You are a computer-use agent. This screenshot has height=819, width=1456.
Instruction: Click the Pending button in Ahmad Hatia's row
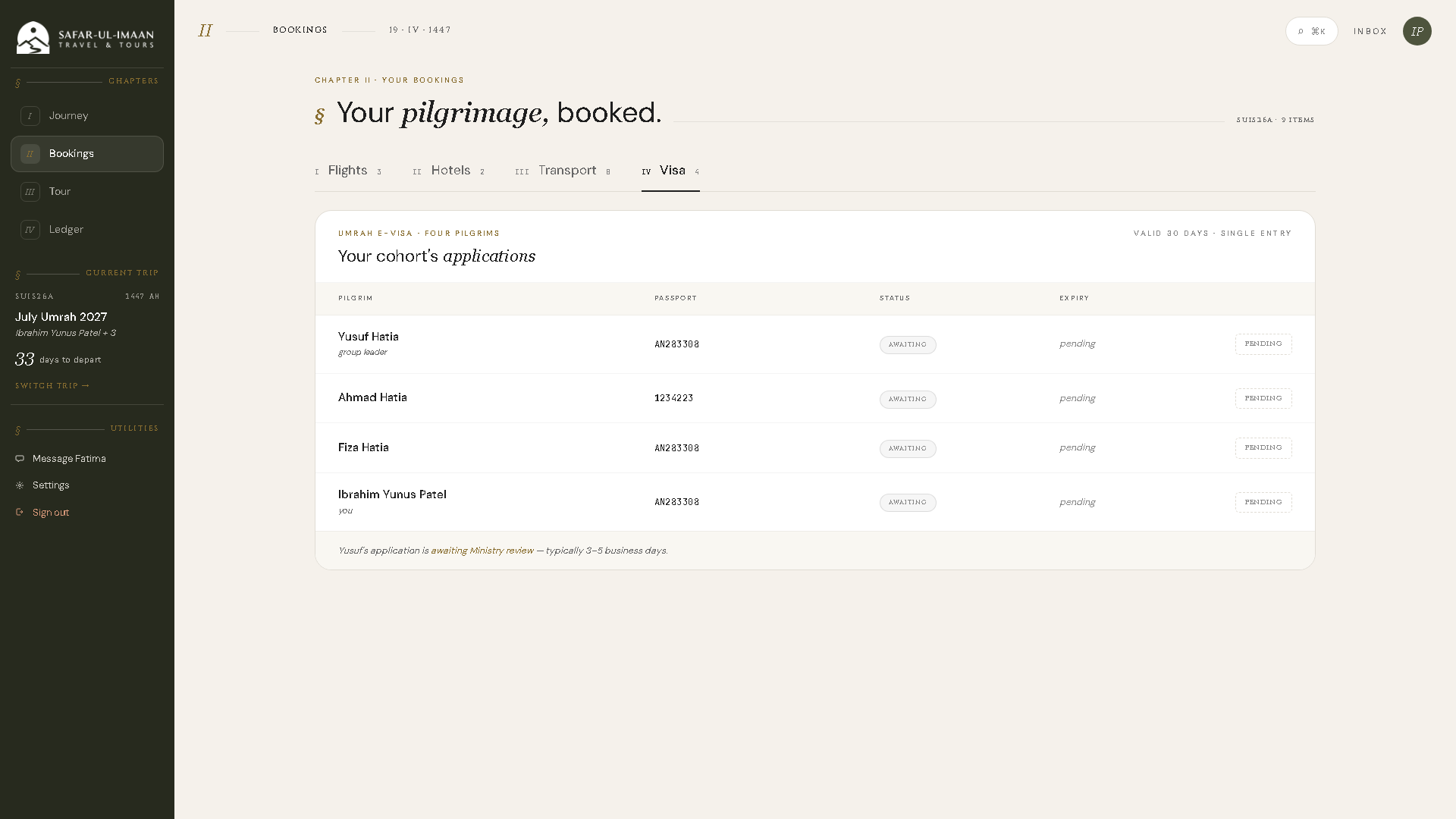(1263, 399)
